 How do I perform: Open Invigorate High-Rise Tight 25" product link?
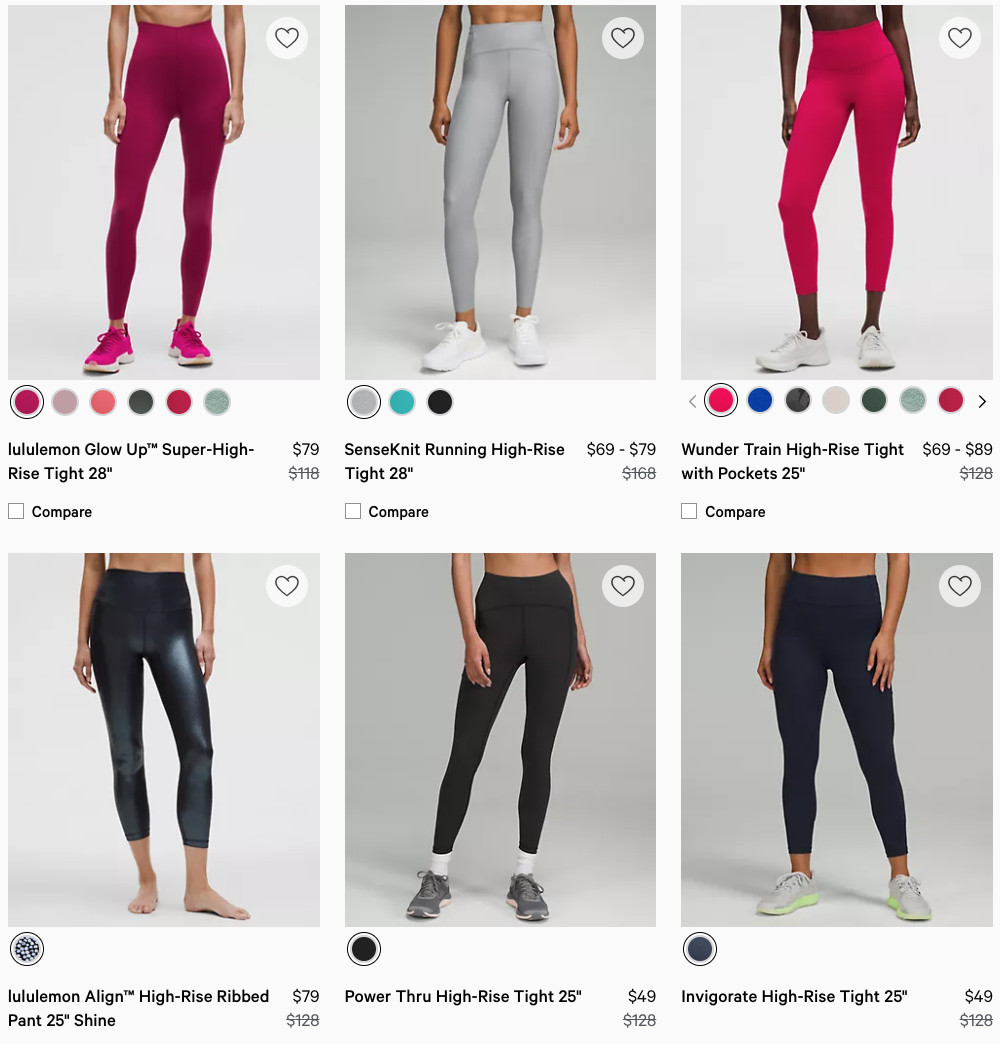(794, 997)
